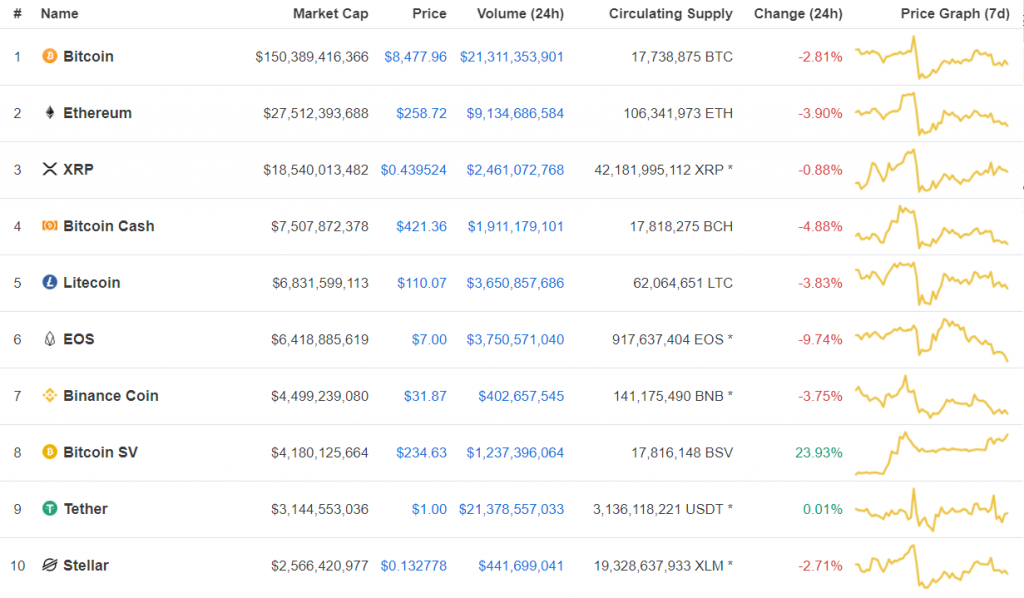Open XRP 7-day price graph

click(x=932, y=170)
